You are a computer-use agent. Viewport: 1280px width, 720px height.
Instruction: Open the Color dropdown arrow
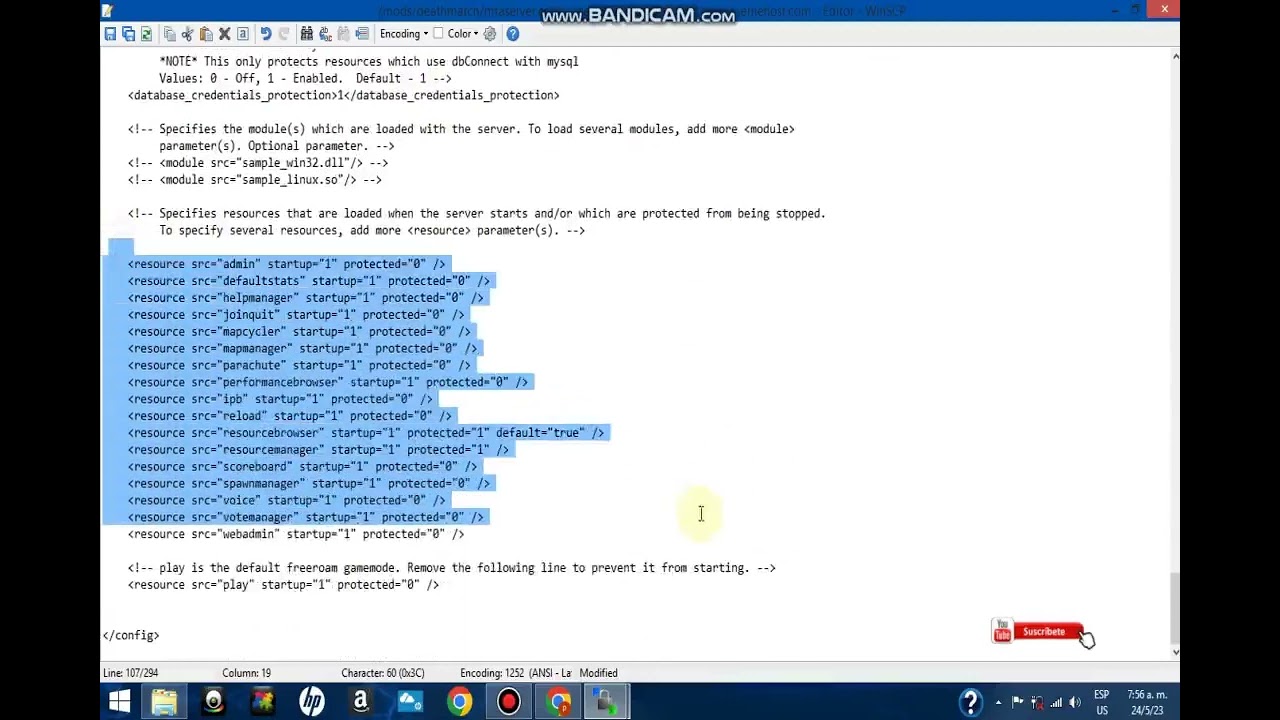click(477, 34)
